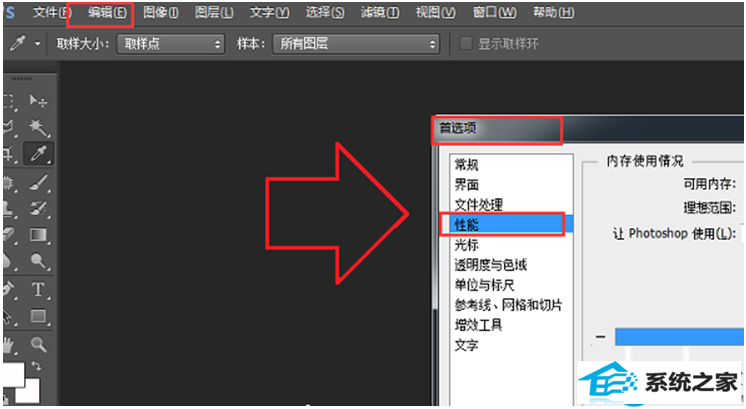This screenshot has width=746, height=409.
Task: Select the Rectangle shape tool
Action: (x=38, y=316)
